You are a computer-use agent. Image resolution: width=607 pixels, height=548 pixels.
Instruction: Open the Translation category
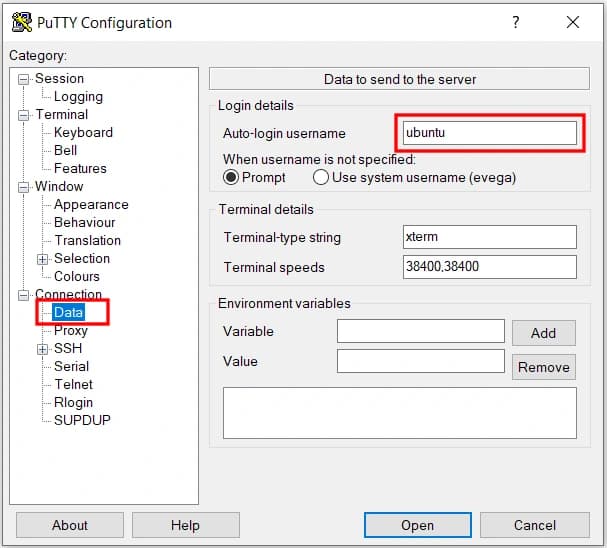coord(87,240)
